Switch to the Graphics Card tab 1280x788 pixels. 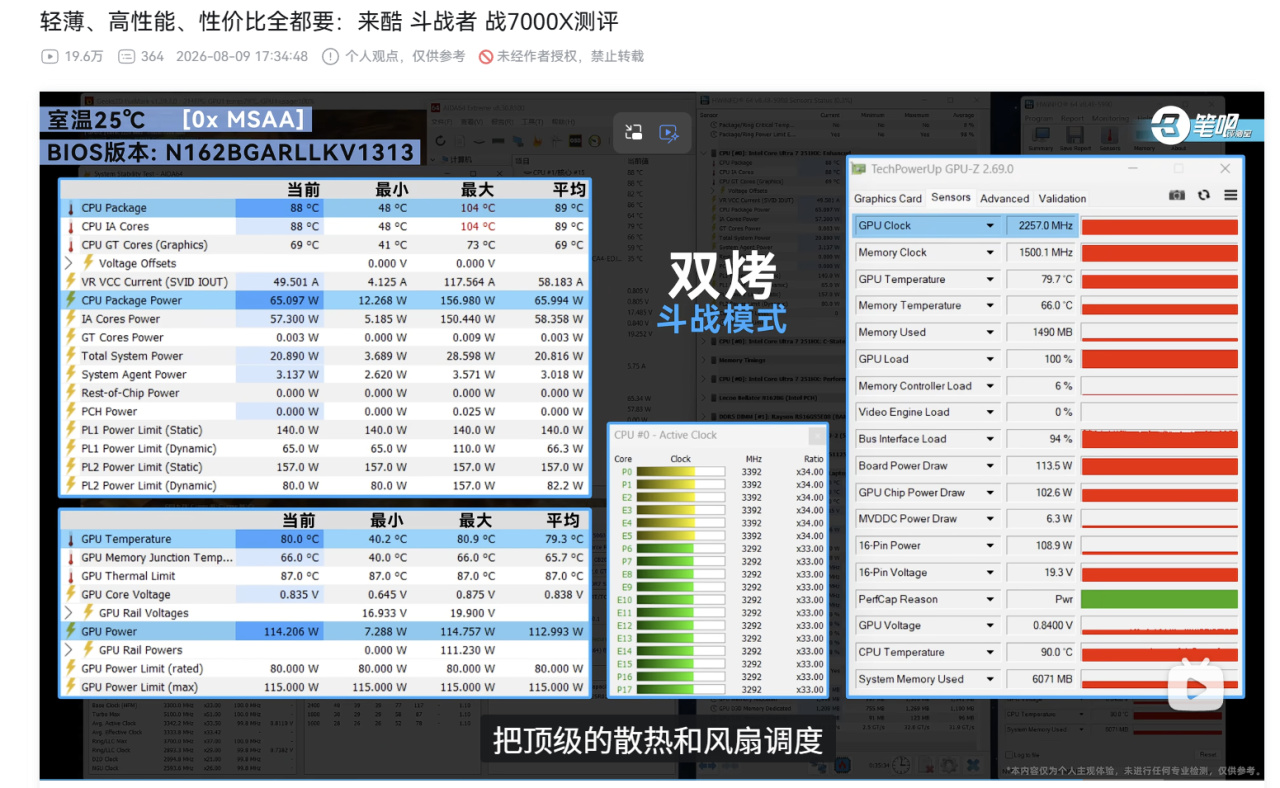888,198
